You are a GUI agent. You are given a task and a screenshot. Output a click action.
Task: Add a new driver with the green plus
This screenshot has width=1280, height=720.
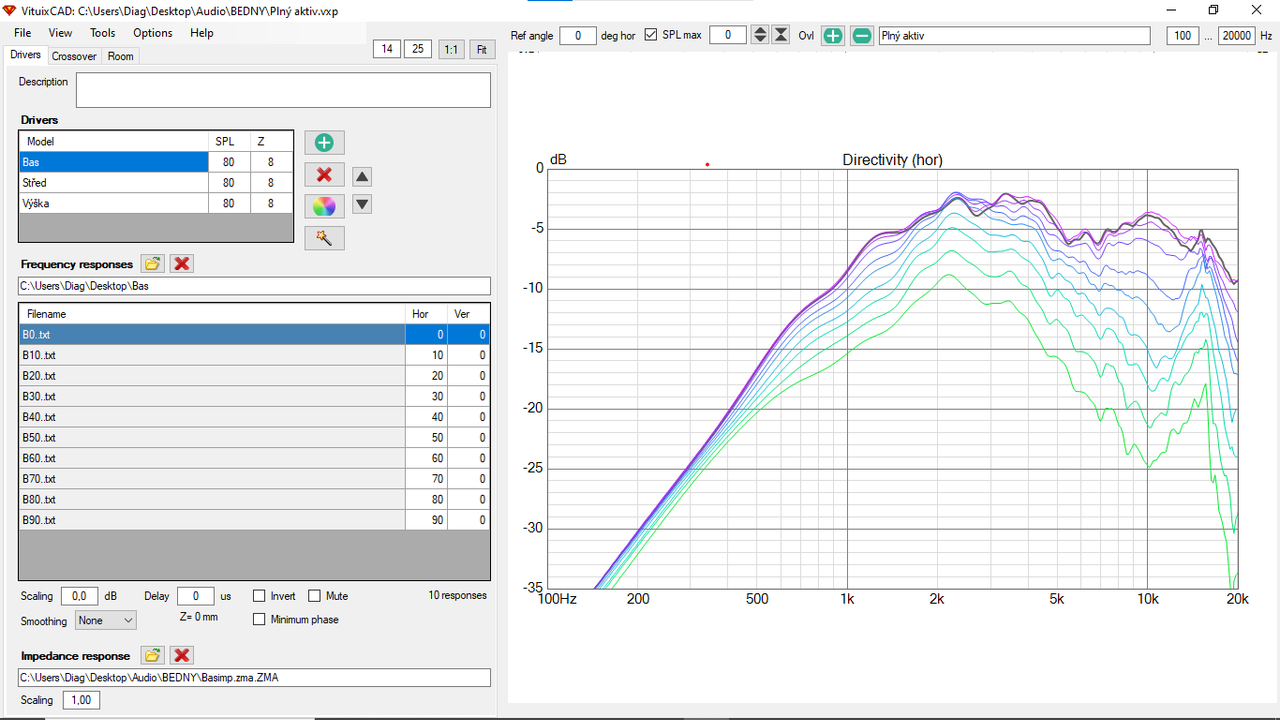(324, 143)
